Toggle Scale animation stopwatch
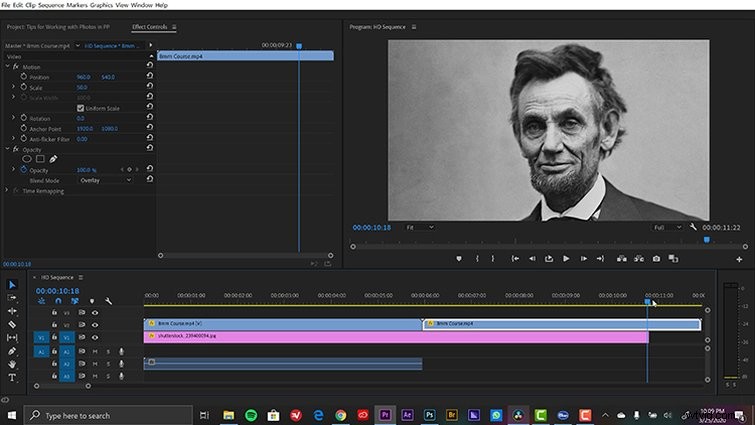This screenshot has width=755, height=425. pyautogui.click(x=24, y=87)
